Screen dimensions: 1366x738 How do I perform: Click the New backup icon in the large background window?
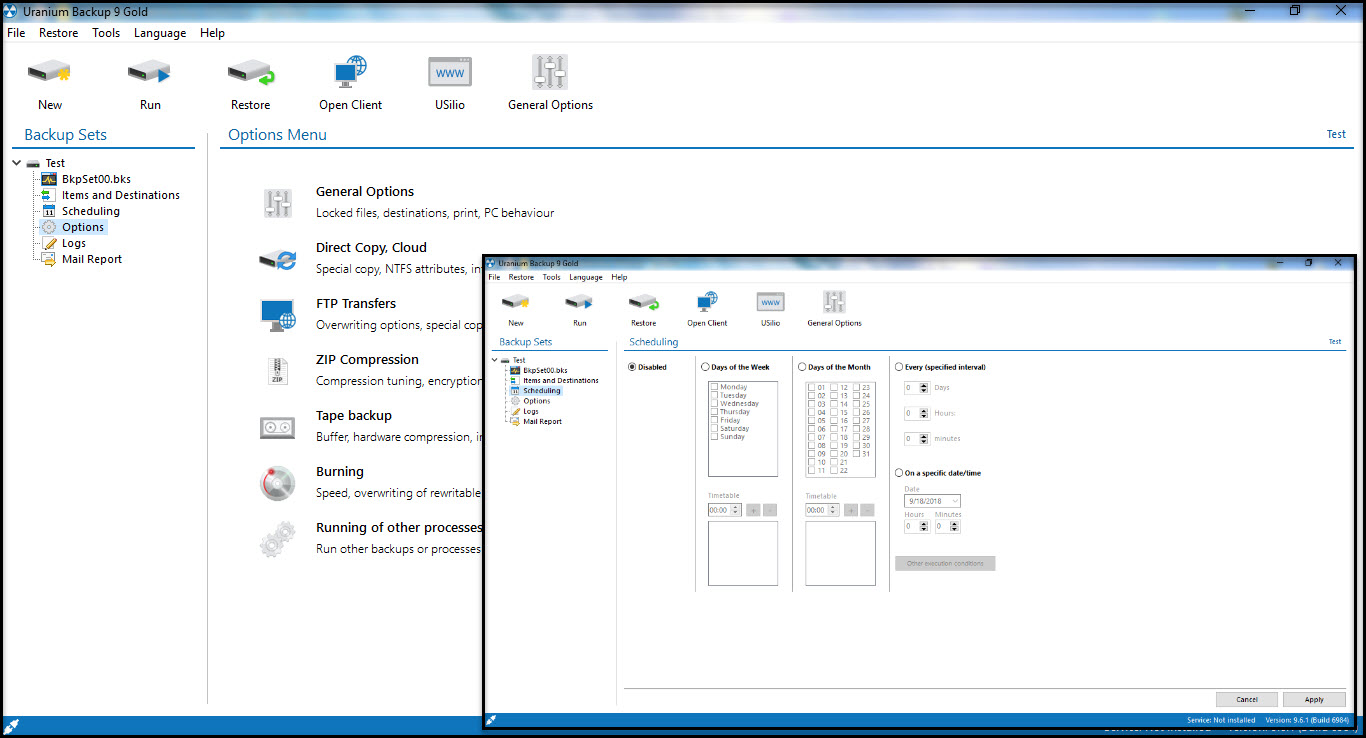tap(49, 72)
